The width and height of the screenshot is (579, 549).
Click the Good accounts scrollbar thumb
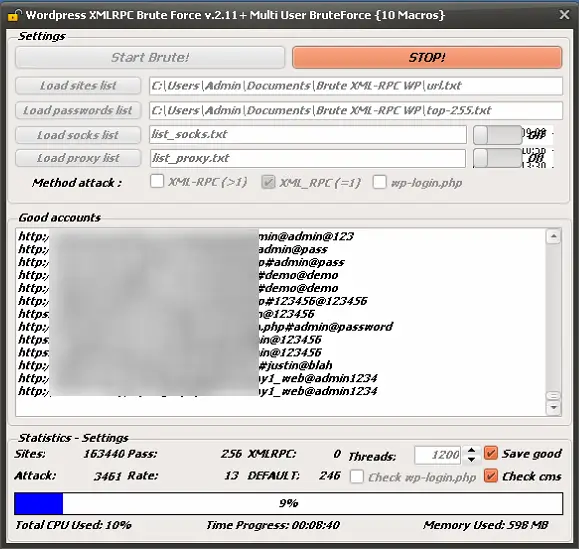[x=554, y=395]
